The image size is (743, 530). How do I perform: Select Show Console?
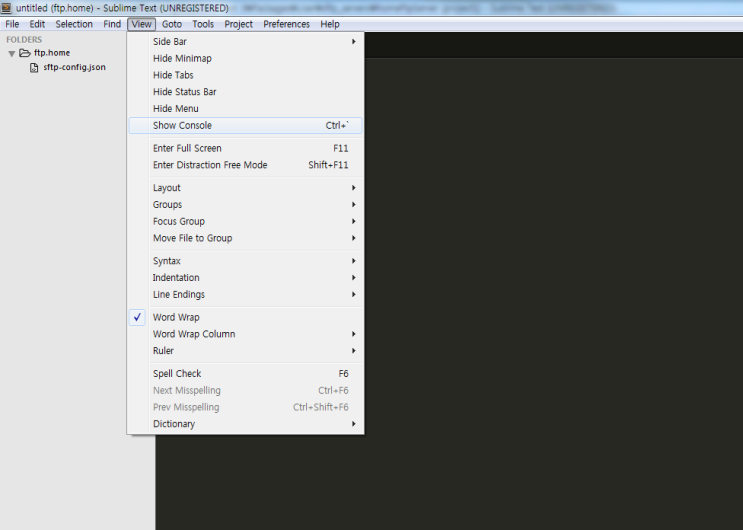[245, 126]
